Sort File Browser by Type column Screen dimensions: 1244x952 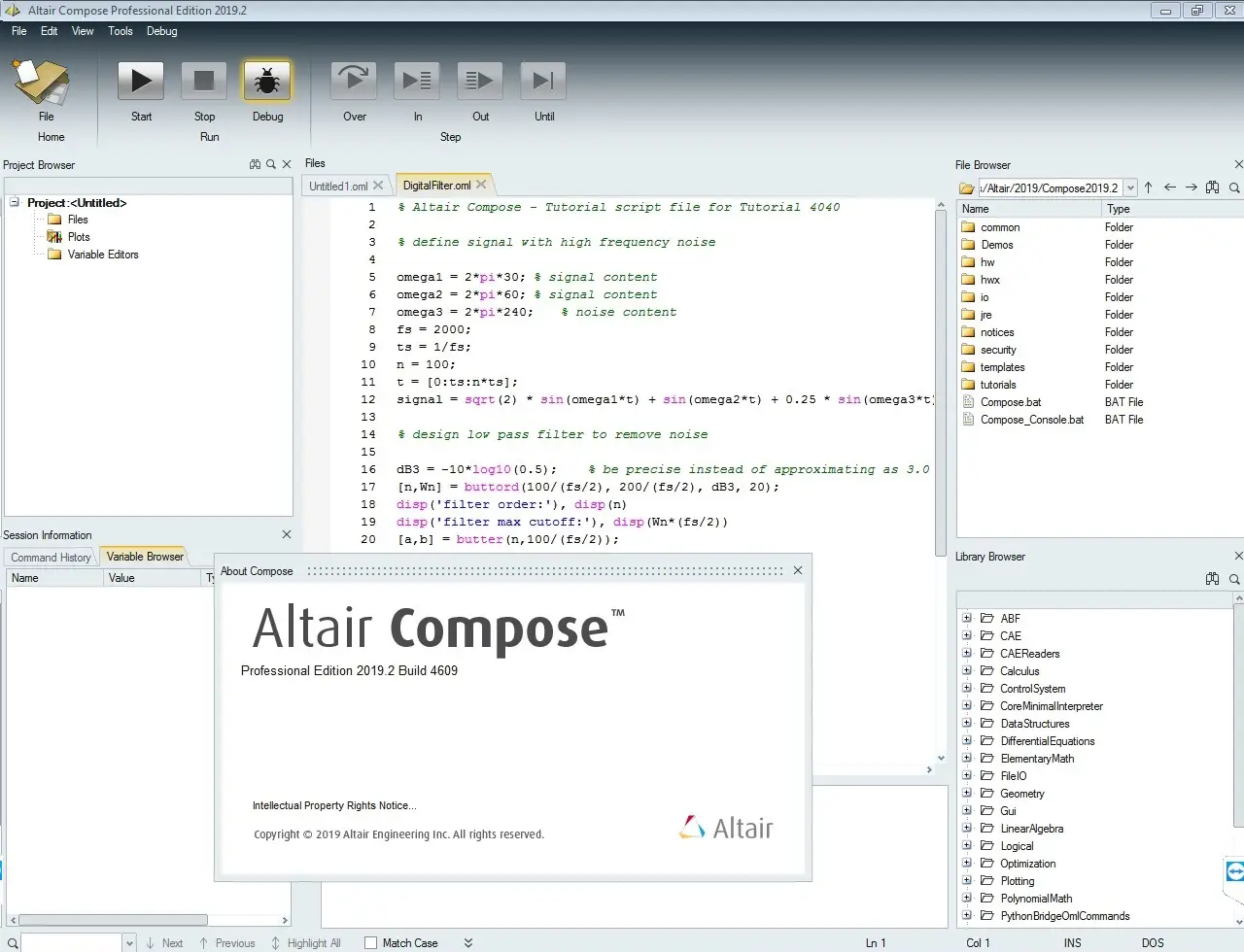point(1172,209)
